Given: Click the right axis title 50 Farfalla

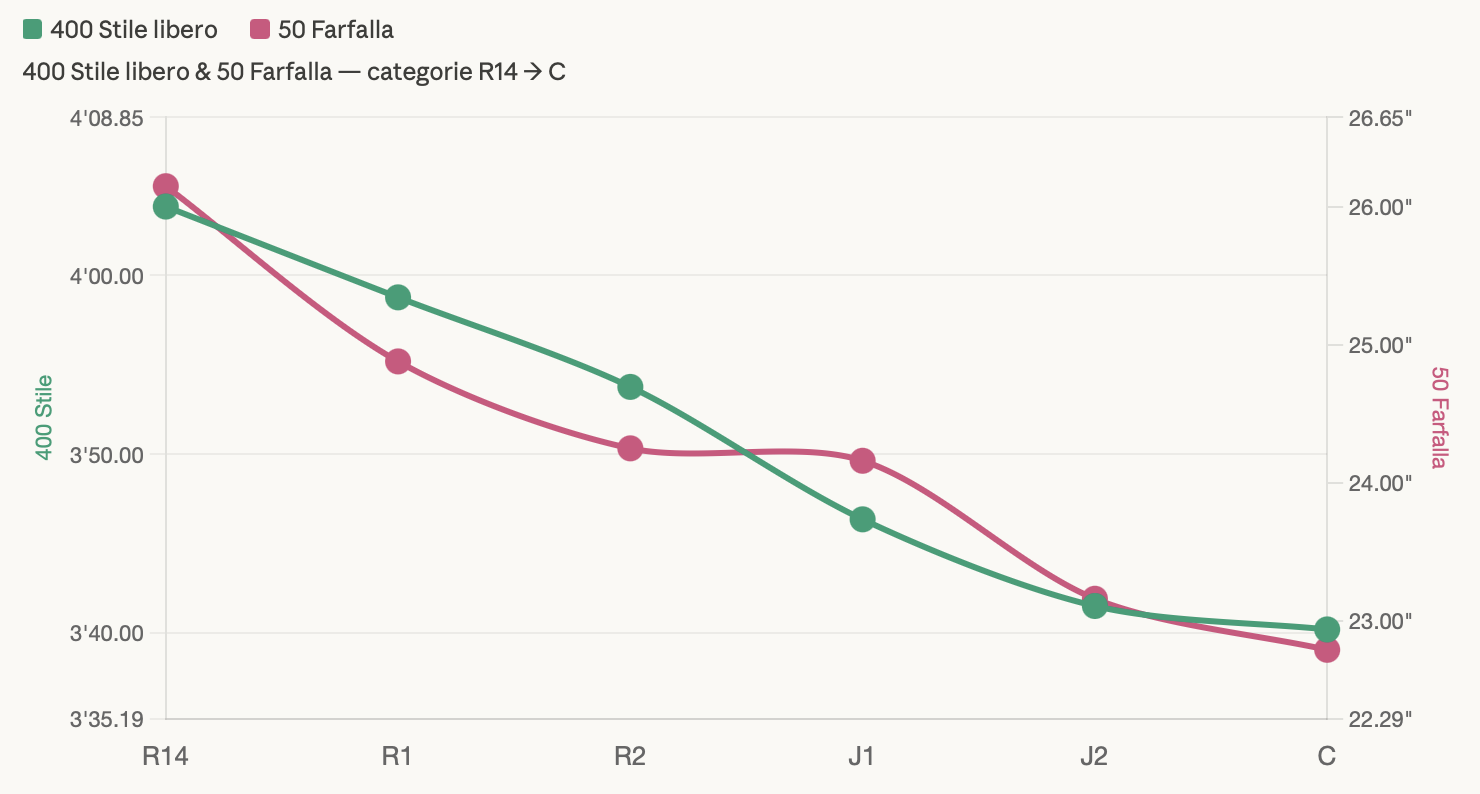Looking at the screenshot, I should 1439,418.
